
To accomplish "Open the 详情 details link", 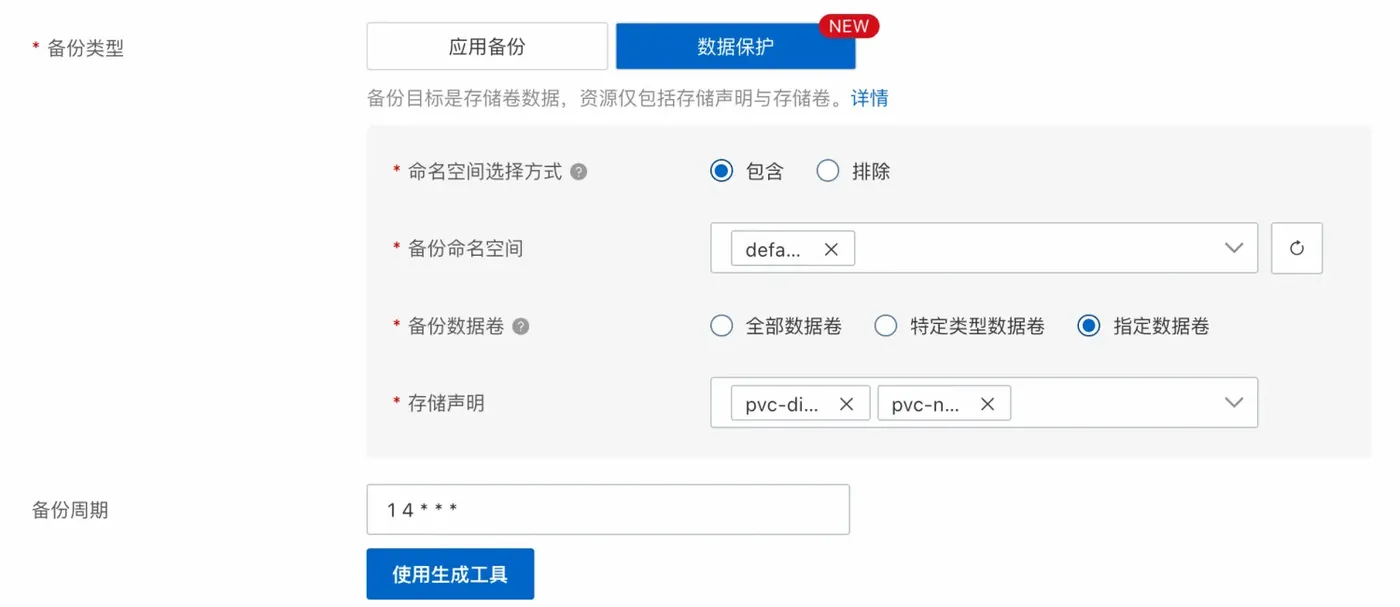I will tap(869, 98).
